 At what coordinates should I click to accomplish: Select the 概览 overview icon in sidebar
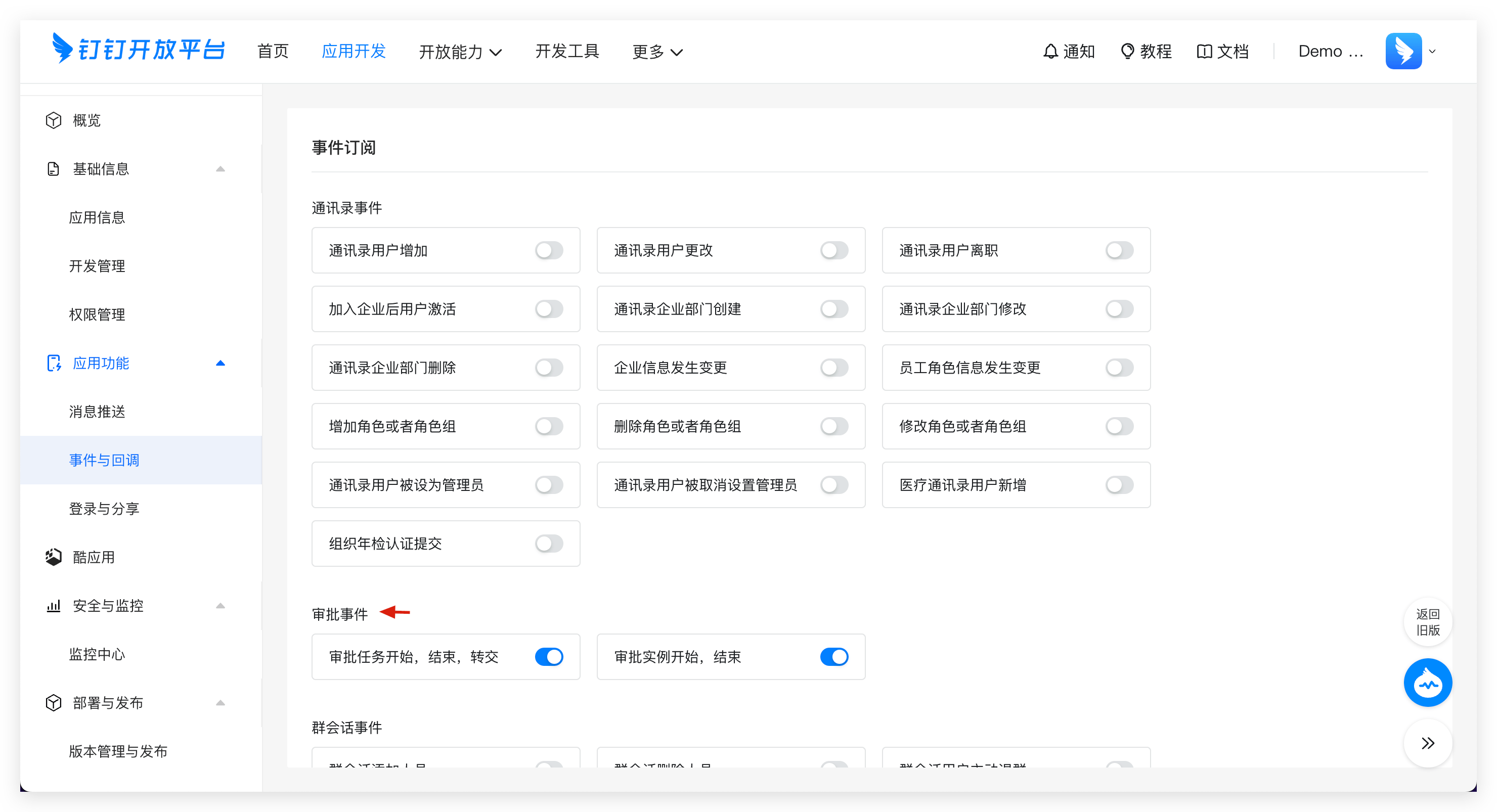53,120
